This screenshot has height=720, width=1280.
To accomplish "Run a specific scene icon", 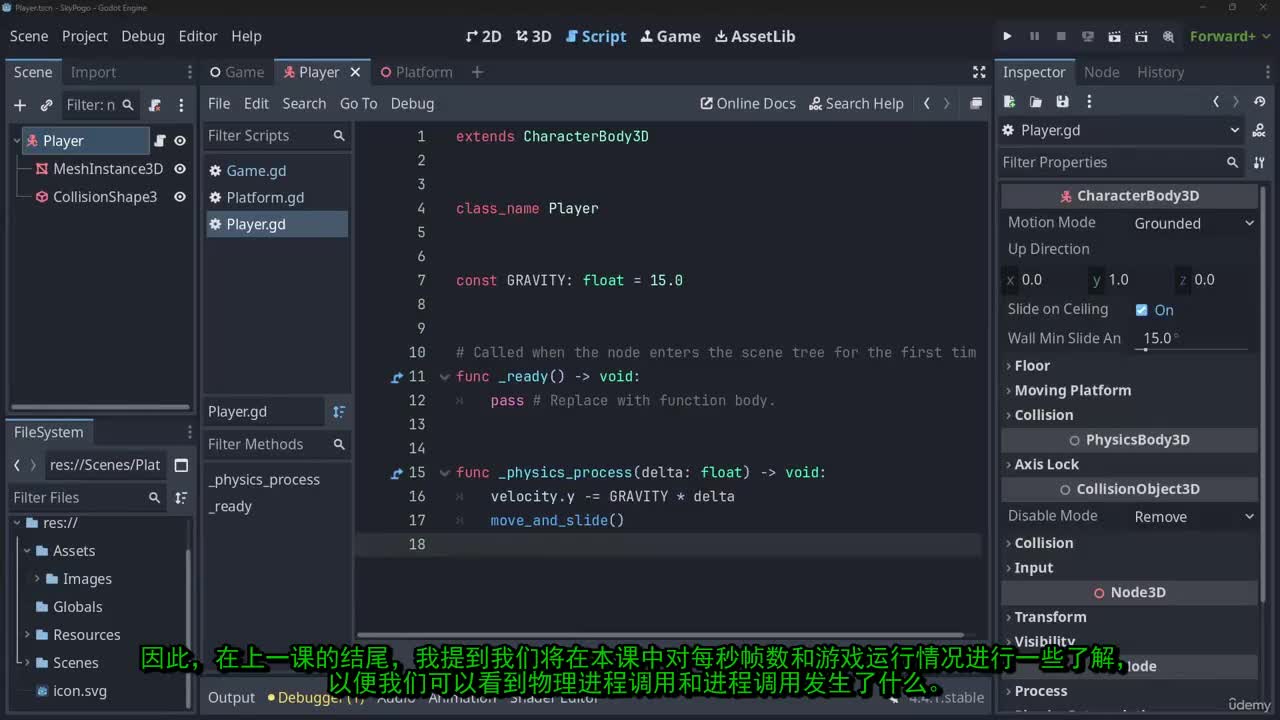I will (1142, 36).
